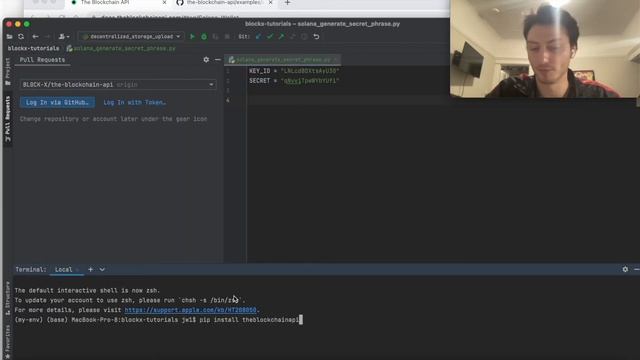Close the GitHub examples browser tab
The height and width of the screenshot is (360, 640).
[x=270, y=2]
